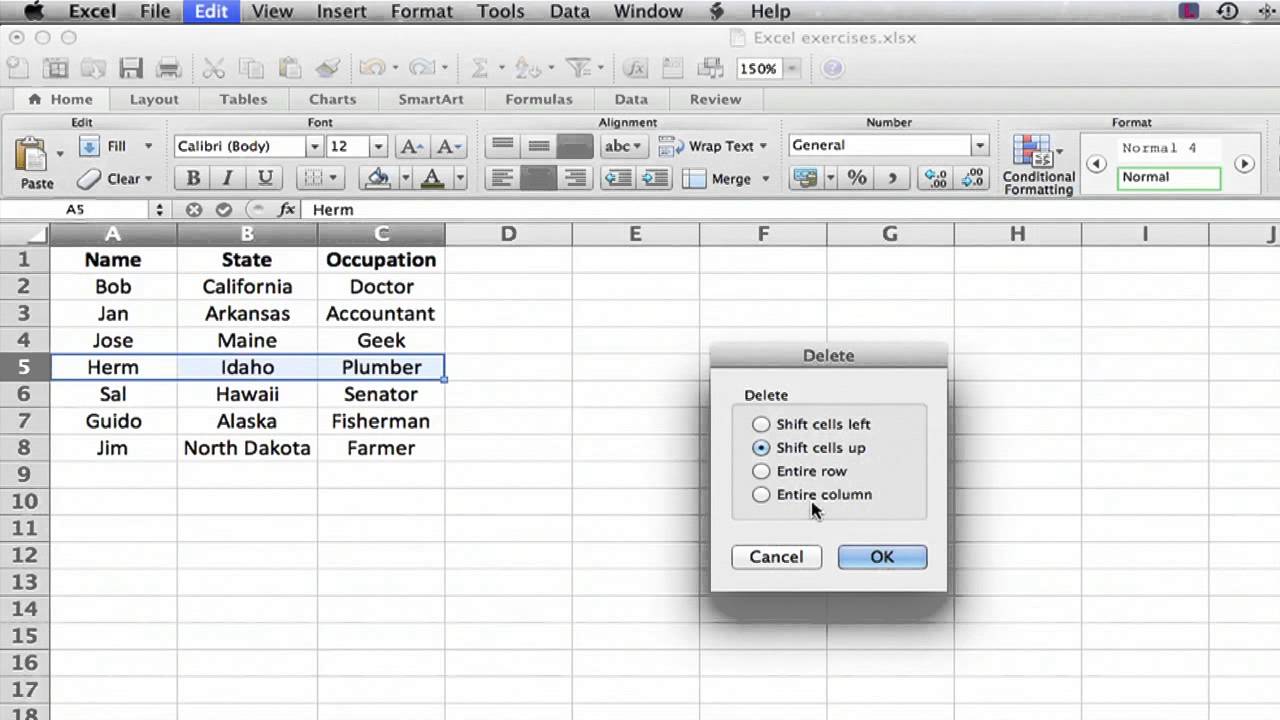Click the Print icon in the toolbar

168,68
